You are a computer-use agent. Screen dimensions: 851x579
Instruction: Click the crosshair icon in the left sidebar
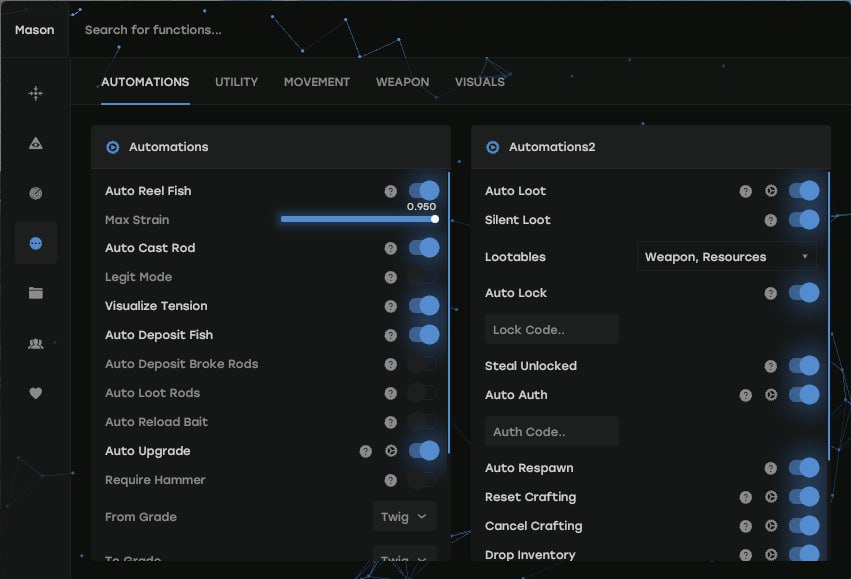(36, 93)
